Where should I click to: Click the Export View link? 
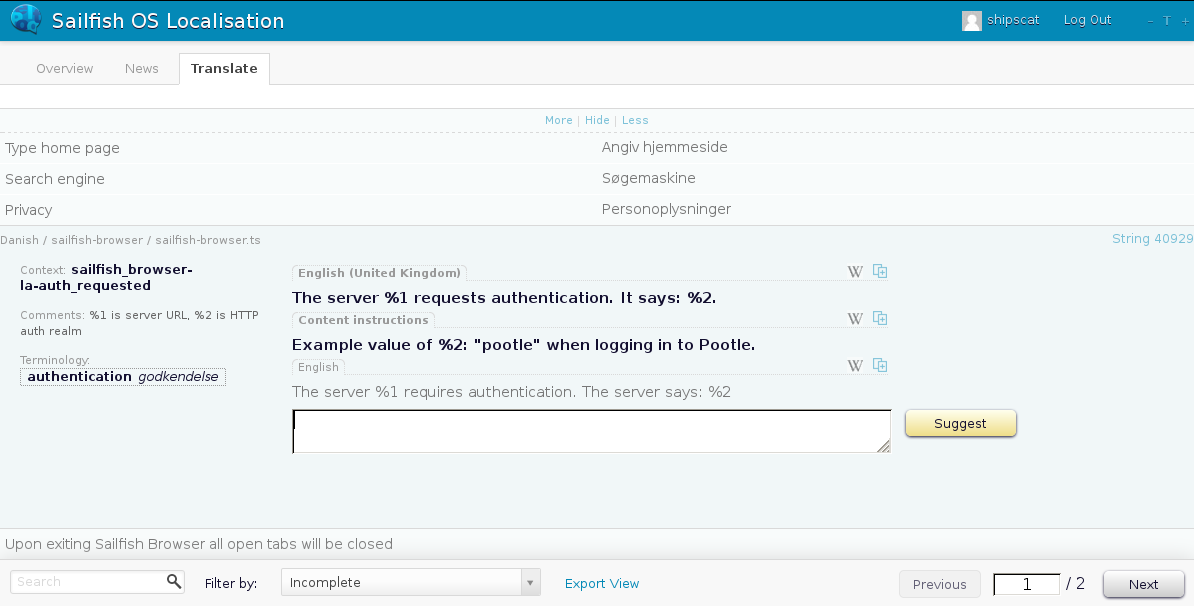pyautogui.click(x=602, y=583)
